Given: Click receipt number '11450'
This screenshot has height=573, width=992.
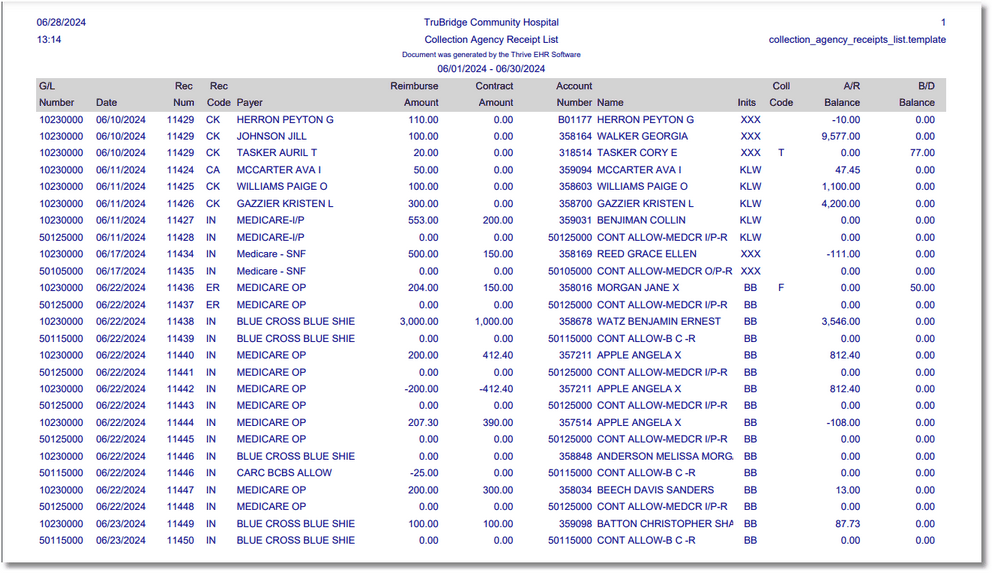Looking at the screenshot, I should 180,540.
